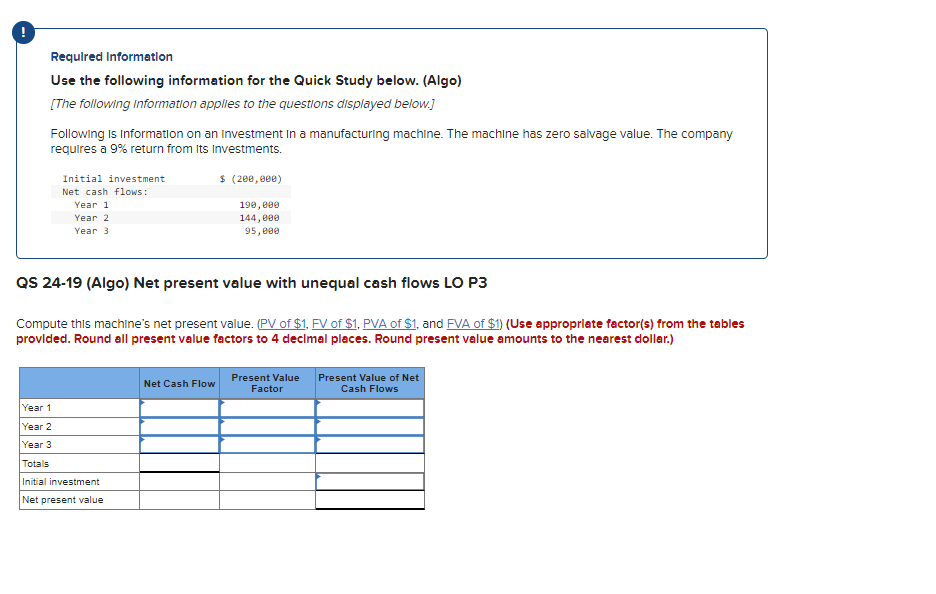The image size is (936, 594).
Task: Click Year 1 Present Value of Net Cash Flows cell
Action: pos(370,408)
